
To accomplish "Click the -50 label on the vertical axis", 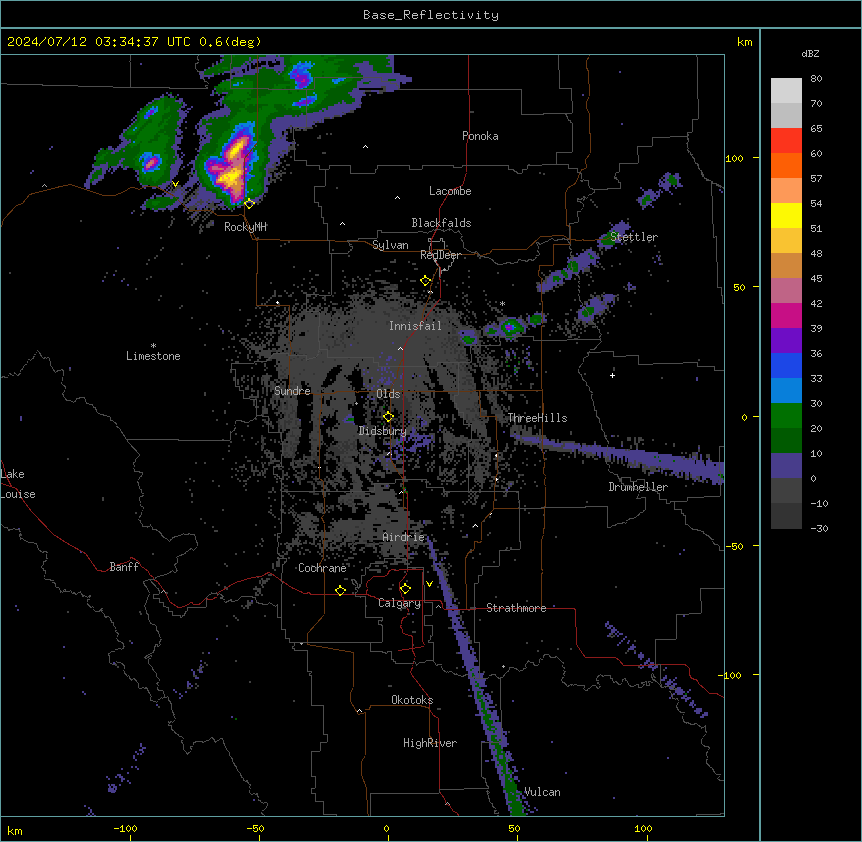I will point(734,546).
